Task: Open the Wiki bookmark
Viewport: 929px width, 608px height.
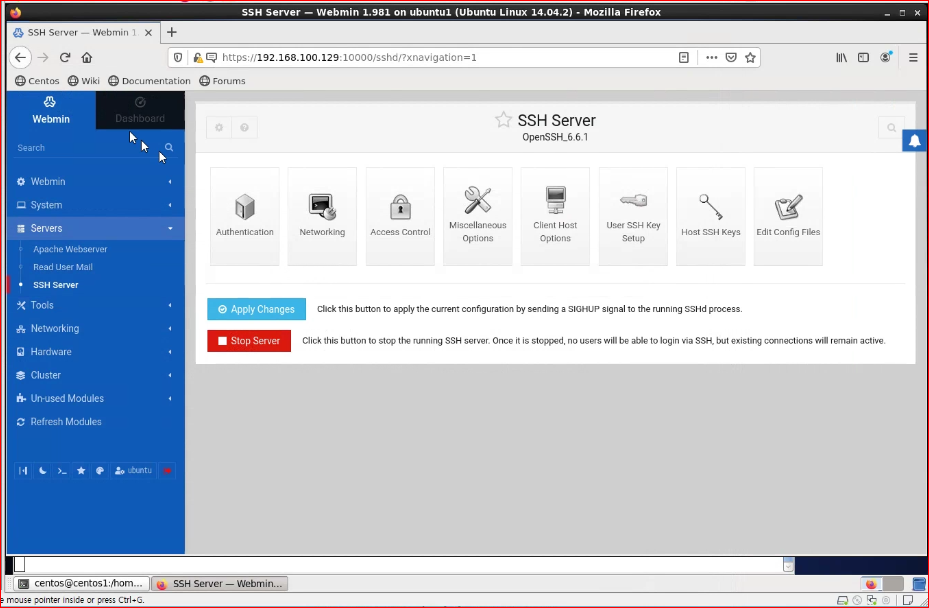Action: pyautogui.click(x=84, y=81)
